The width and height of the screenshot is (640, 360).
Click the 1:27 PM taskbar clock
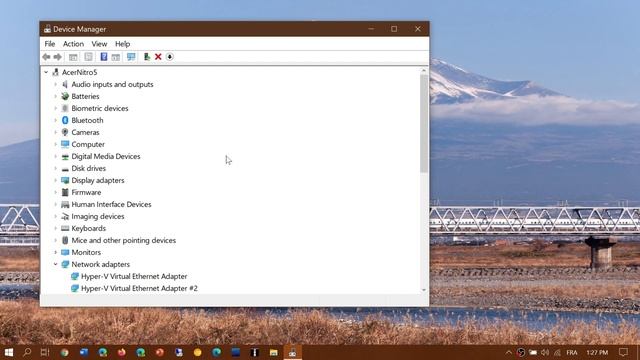point(597,352)
